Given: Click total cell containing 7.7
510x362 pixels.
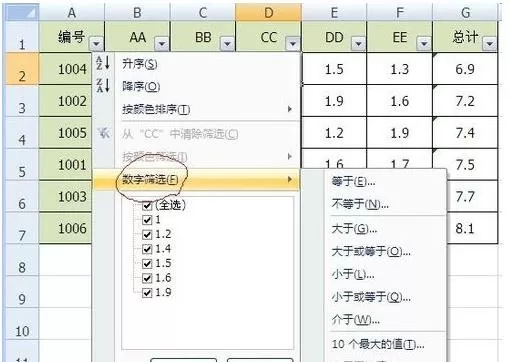Looking at the screenshot, I should 472,197.
